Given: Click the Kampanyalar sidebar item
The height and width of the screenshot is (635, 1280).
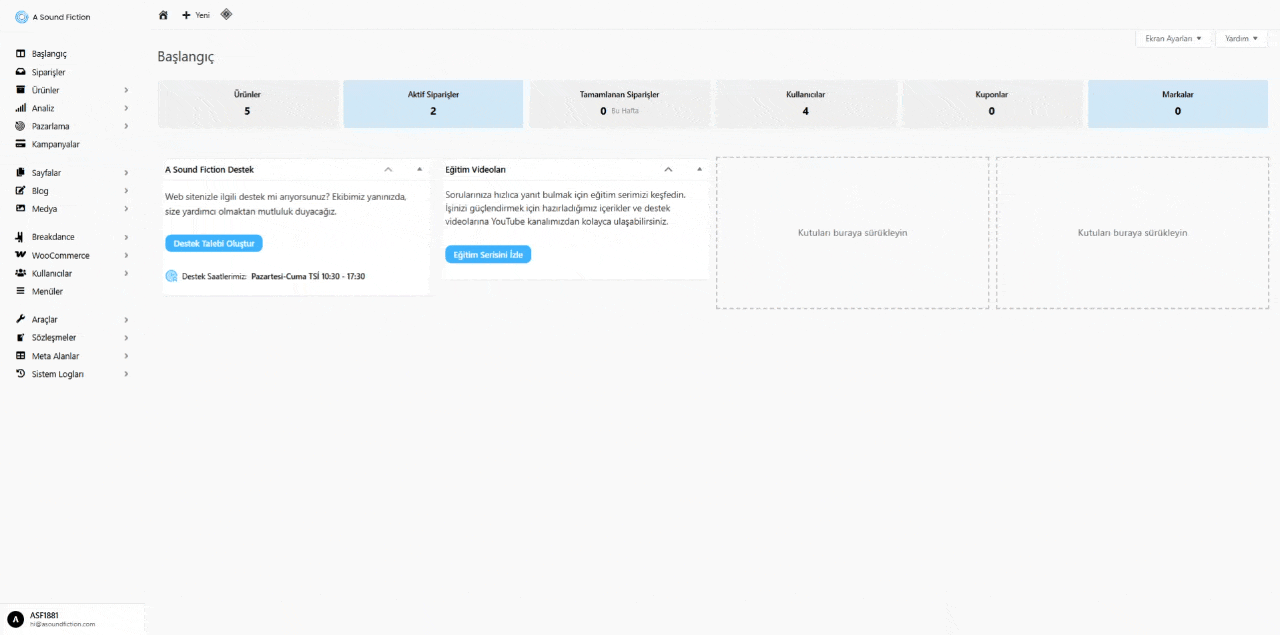Looking at the screenshot, I should 55,144.
